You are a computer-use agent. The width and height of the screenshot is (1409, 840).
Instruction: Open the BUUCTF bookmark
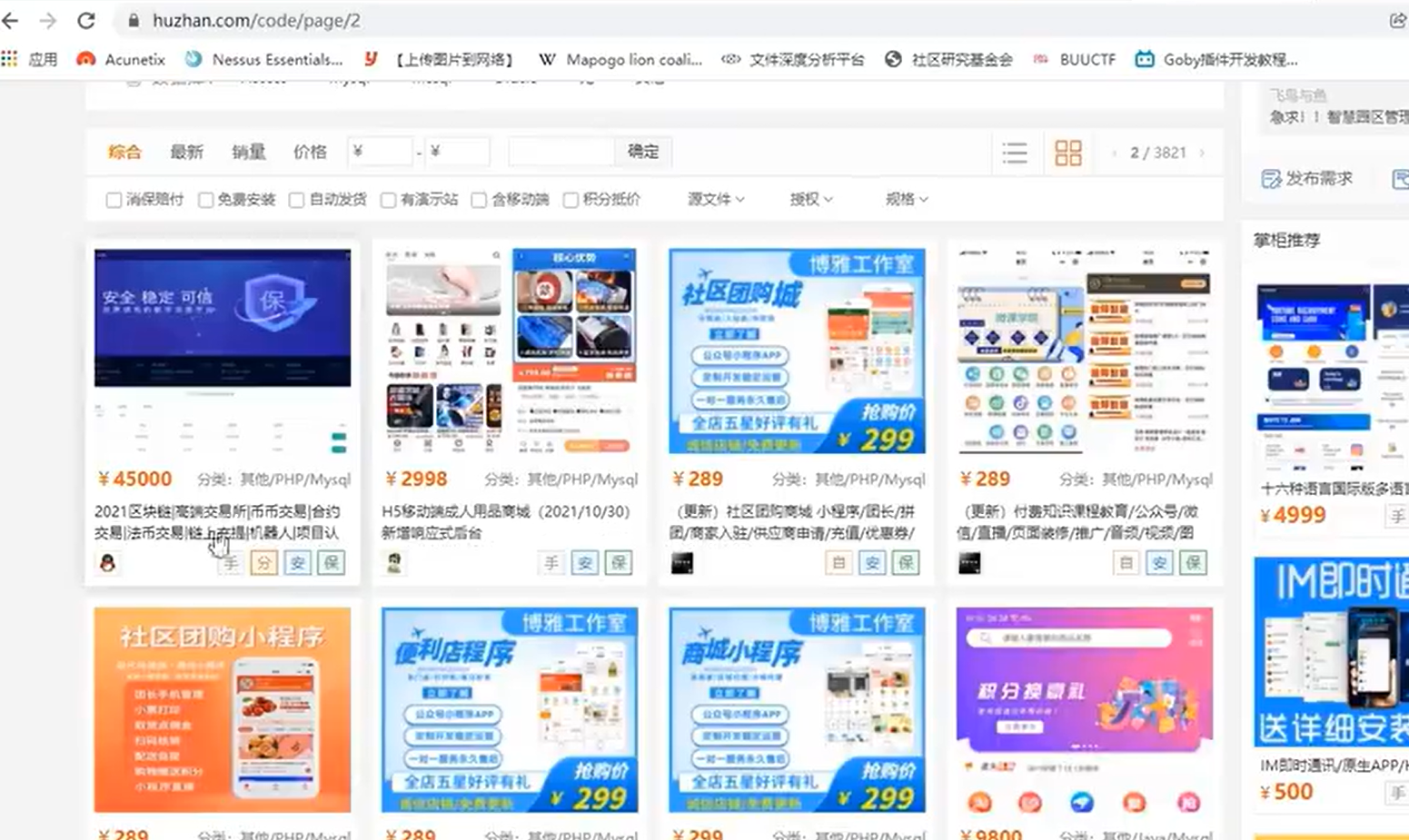click(x=1075, y=59)
